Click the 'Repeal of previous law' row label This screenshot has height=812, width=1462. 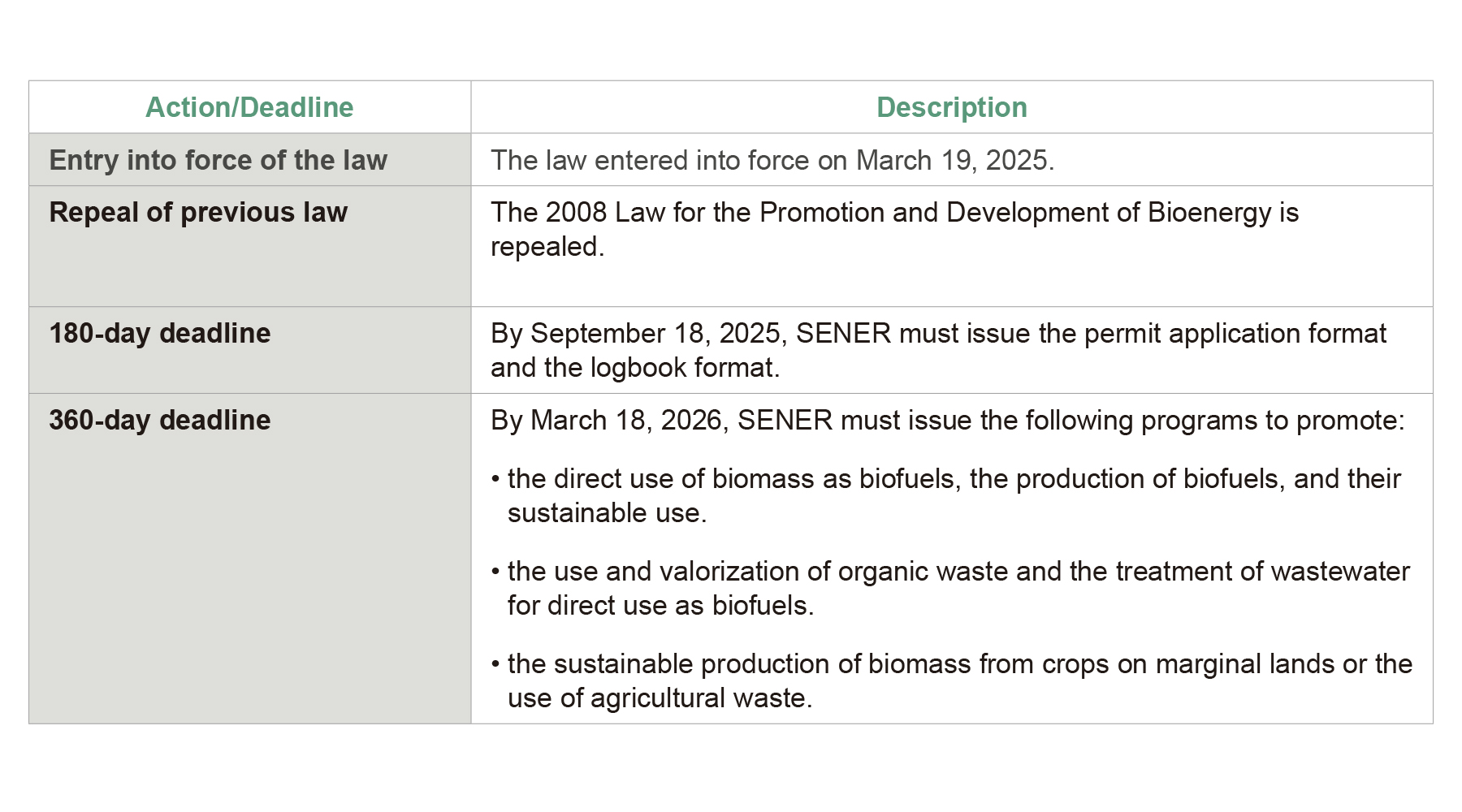click(198, 212)
